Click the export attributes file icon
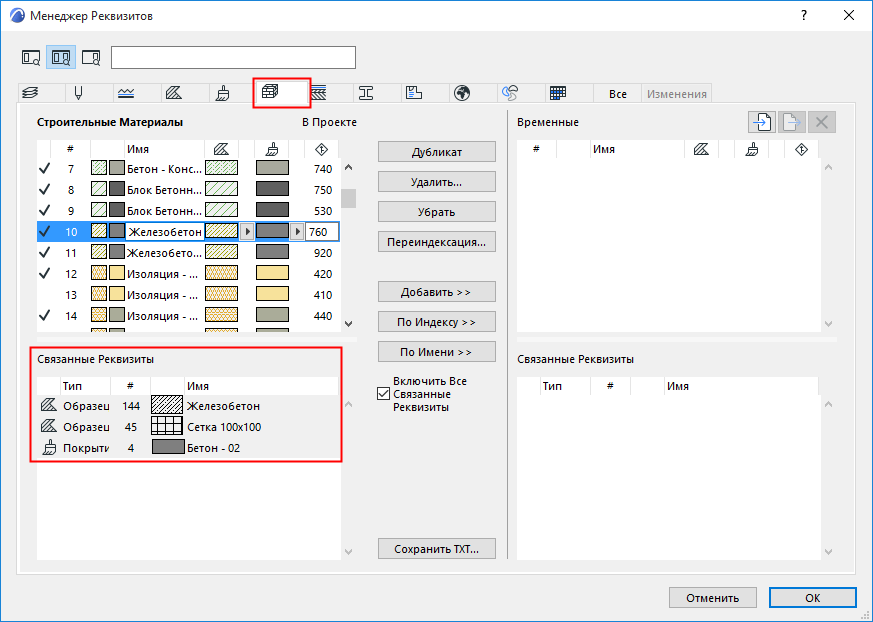 [792, 122]
